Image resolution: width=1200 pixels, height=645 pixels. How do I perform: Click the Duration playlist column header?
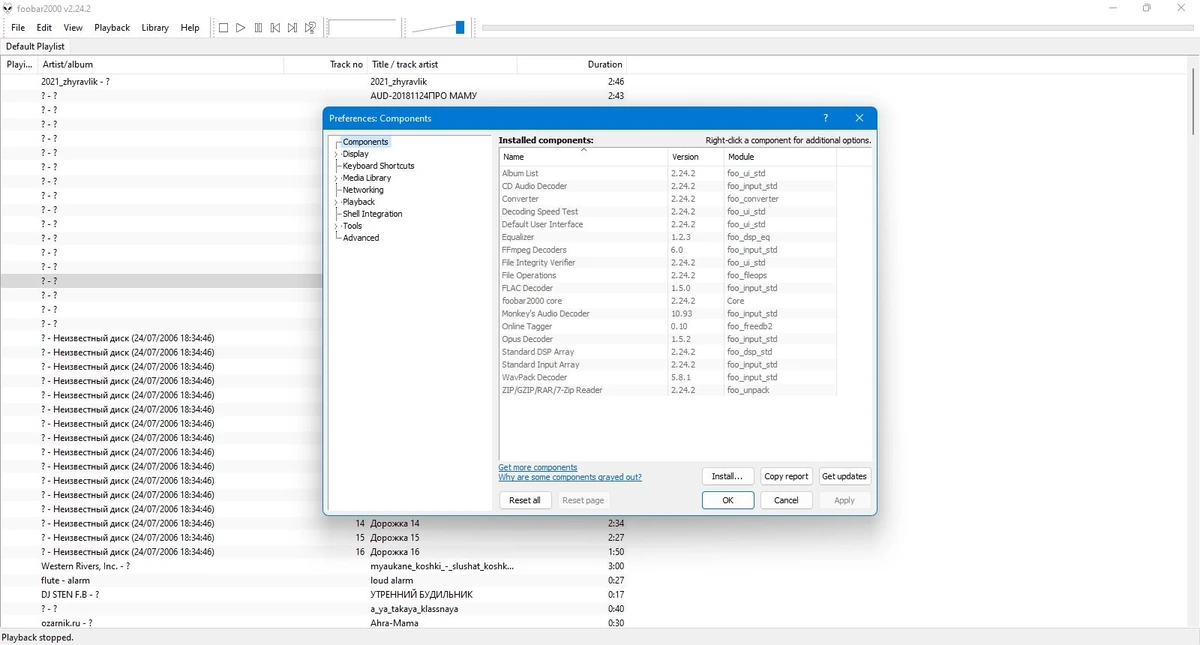click(572, 64)
